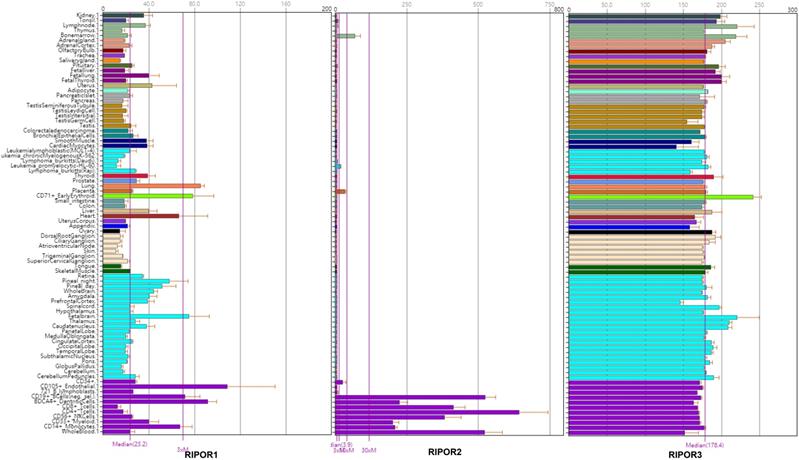Select the Thyroid tissue label
Image resolution: width=799 pixels, height=460 pixels.
(x=84, y=176)
